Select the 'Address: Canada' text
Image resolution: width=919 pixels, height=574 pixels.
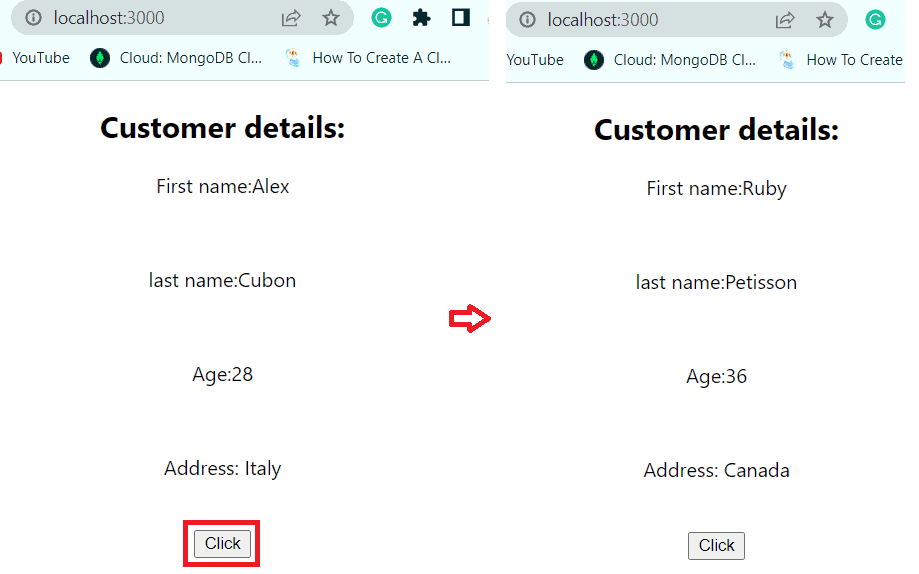(716, 470)
